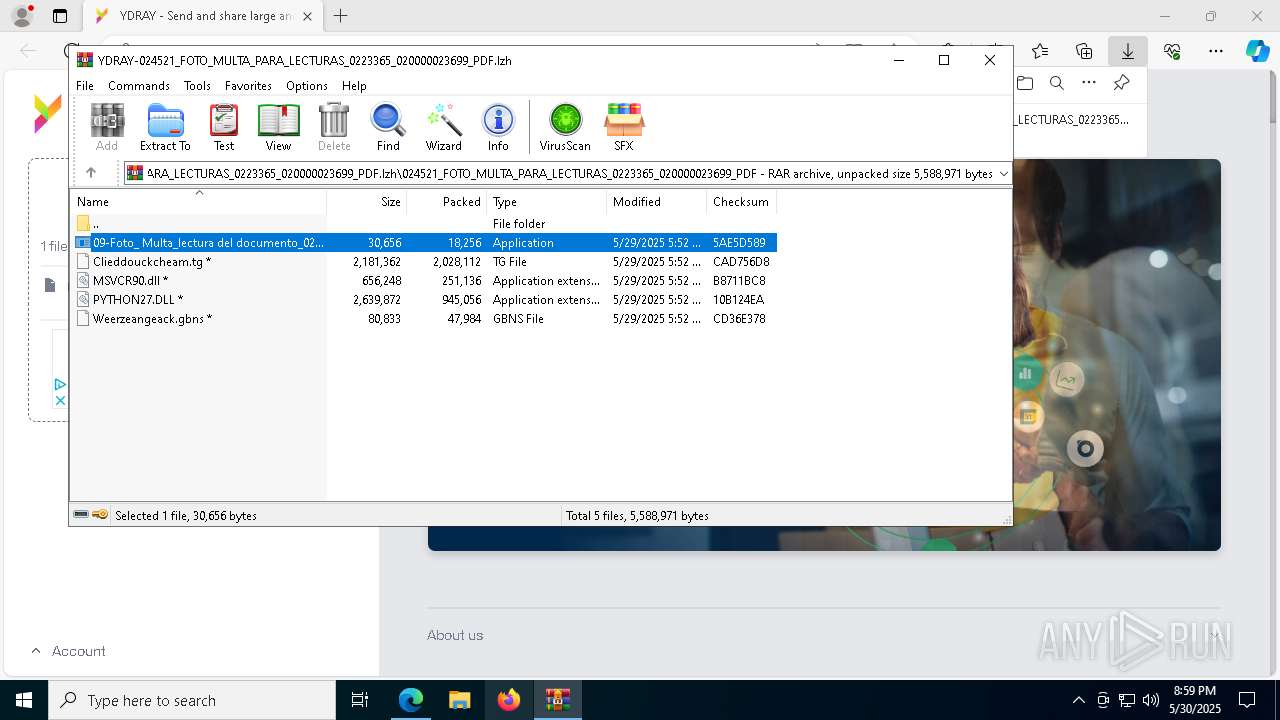Click the Extract To toolbar icon
This screenshot has height=720, width=1280.
(165, 127)
